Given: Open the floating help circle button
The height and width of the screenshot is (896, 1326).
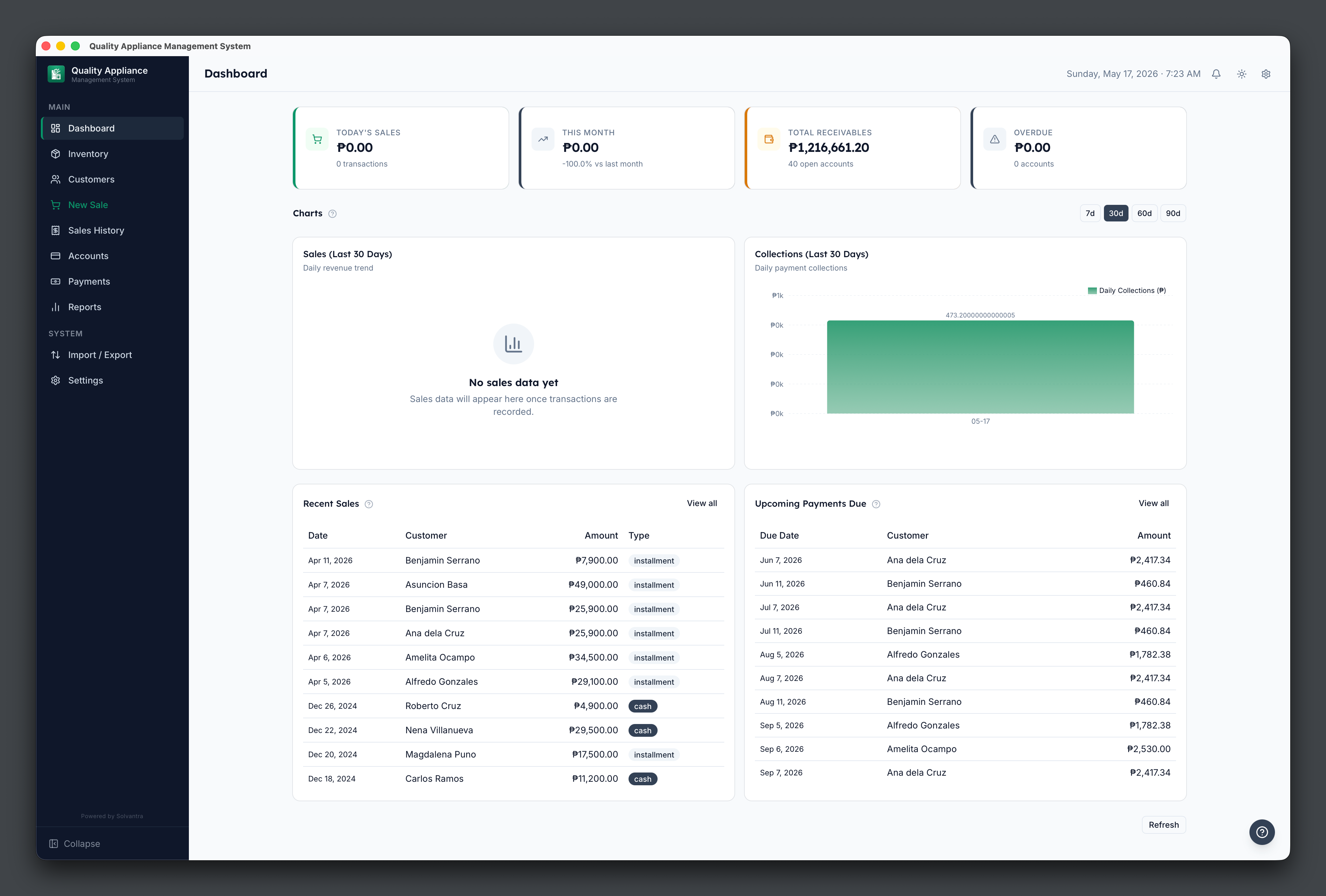Looking at the screenshot, I should coord(1262,832).
